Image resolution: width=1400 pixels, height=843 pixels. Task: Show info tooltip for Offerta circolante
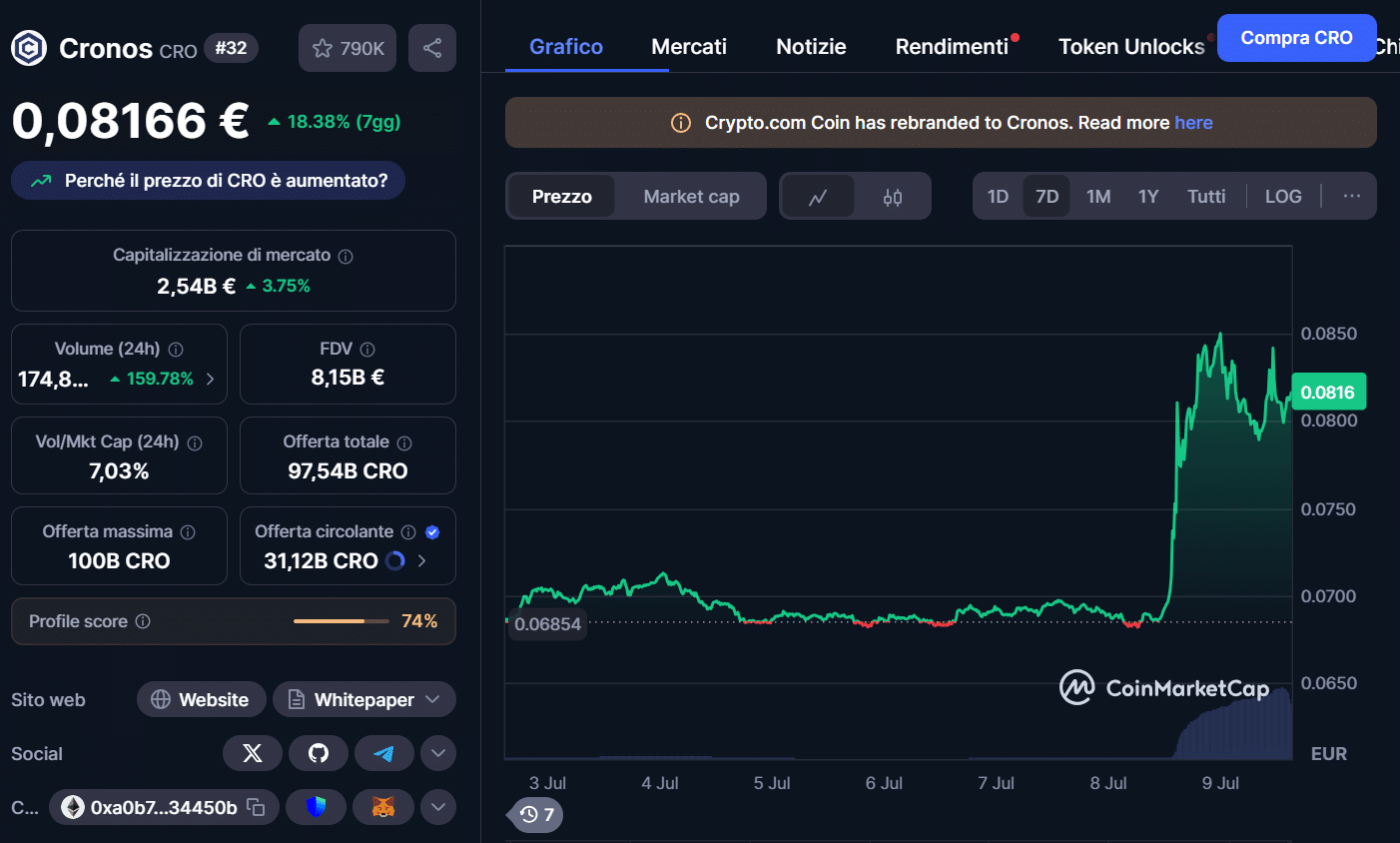point(408,532)
